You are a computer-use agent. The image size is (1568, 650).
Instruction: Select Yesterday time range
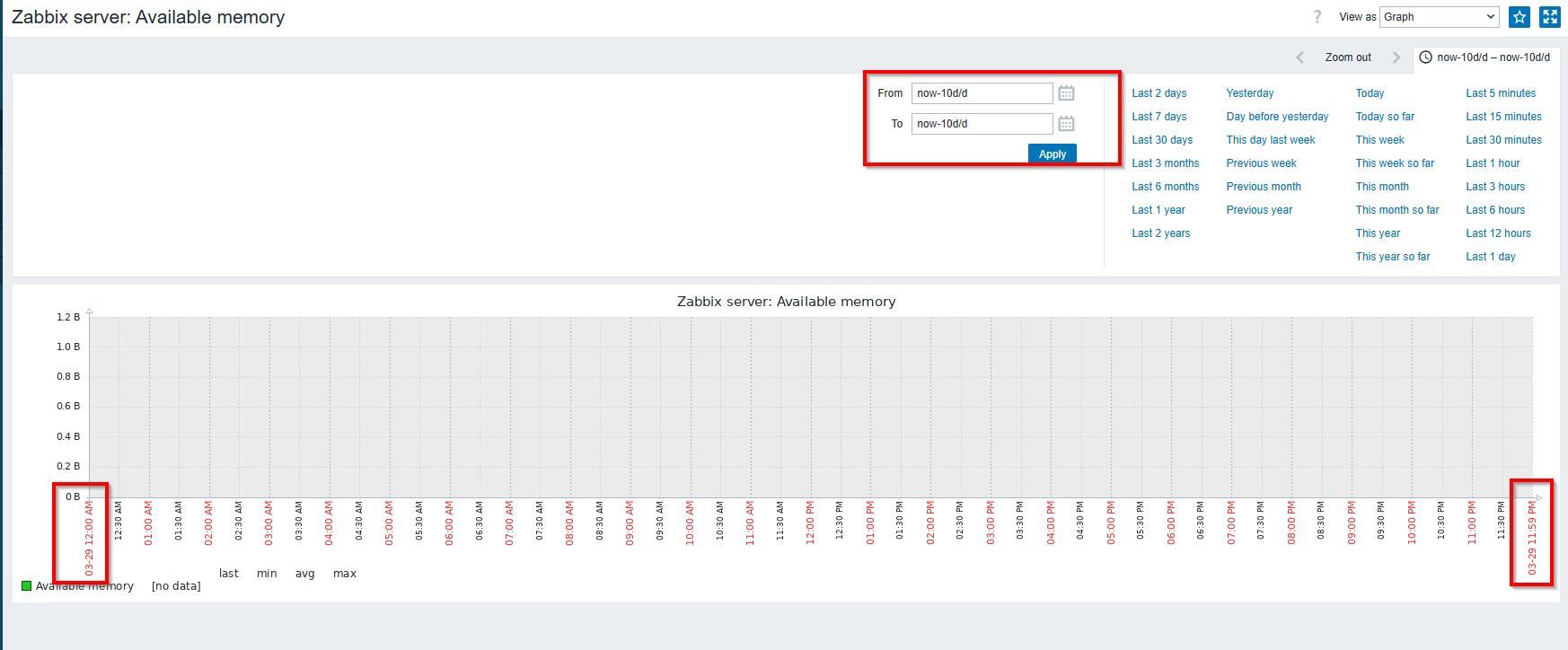(1250, 93)
